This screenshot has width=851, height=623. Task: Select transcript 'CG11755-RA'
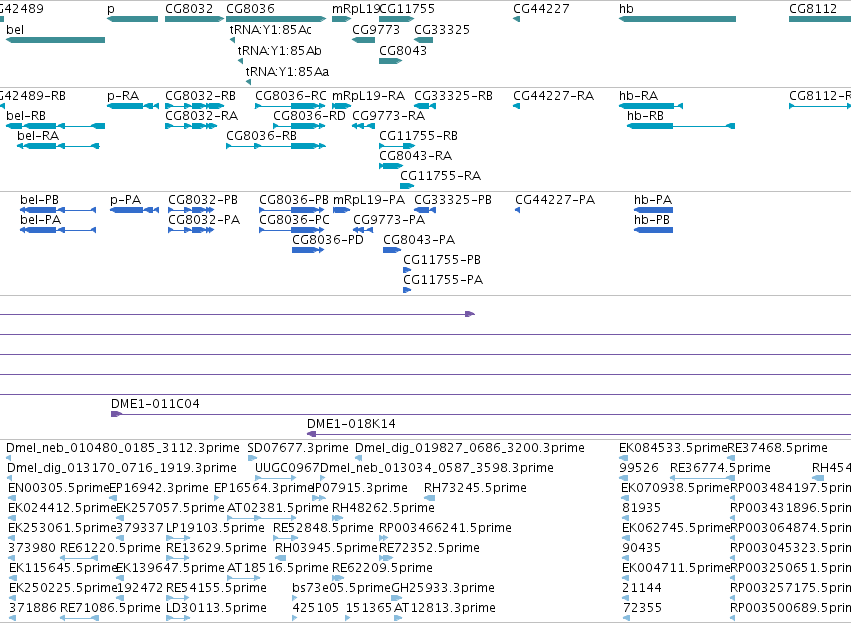pyautogui.click(x=441, y=176)
